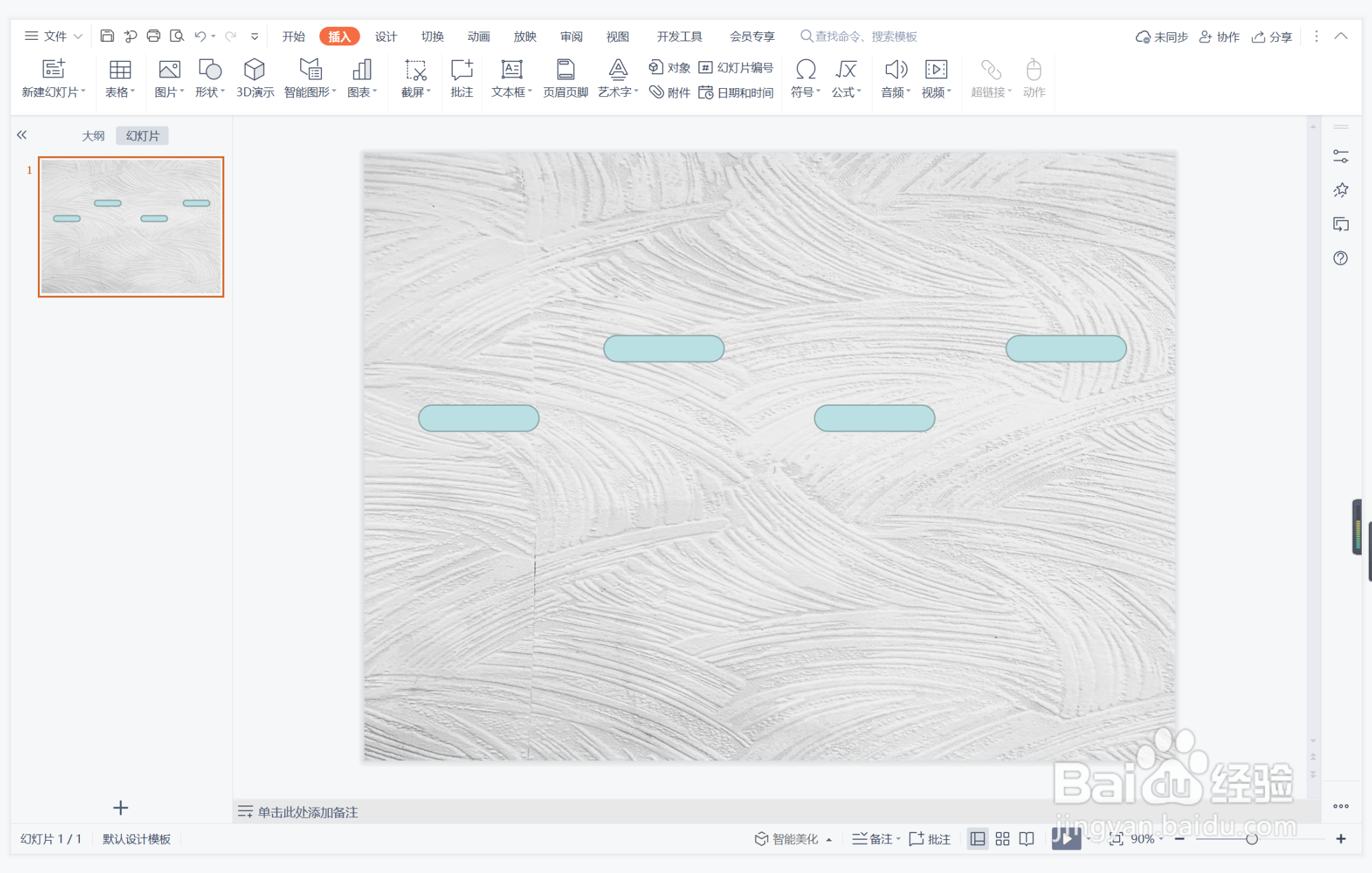Click the 分享 share button
This screenshot has width=1372, height=873.
coord(1272,36)
